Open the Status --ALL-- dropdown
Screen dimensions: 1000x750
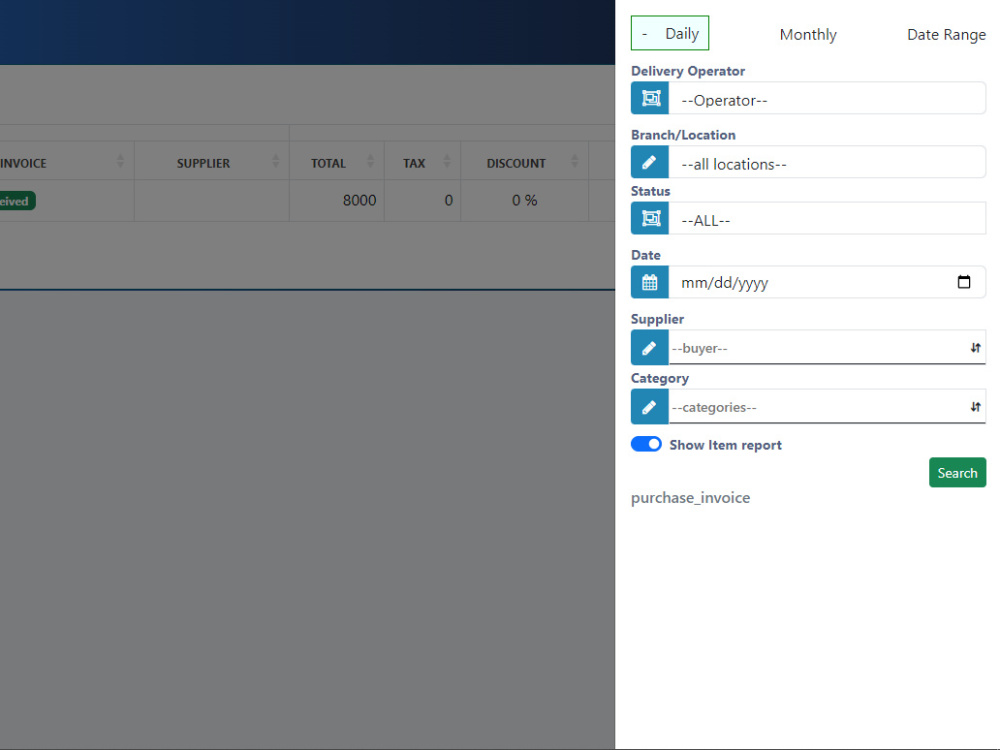[x=827, y=218]
